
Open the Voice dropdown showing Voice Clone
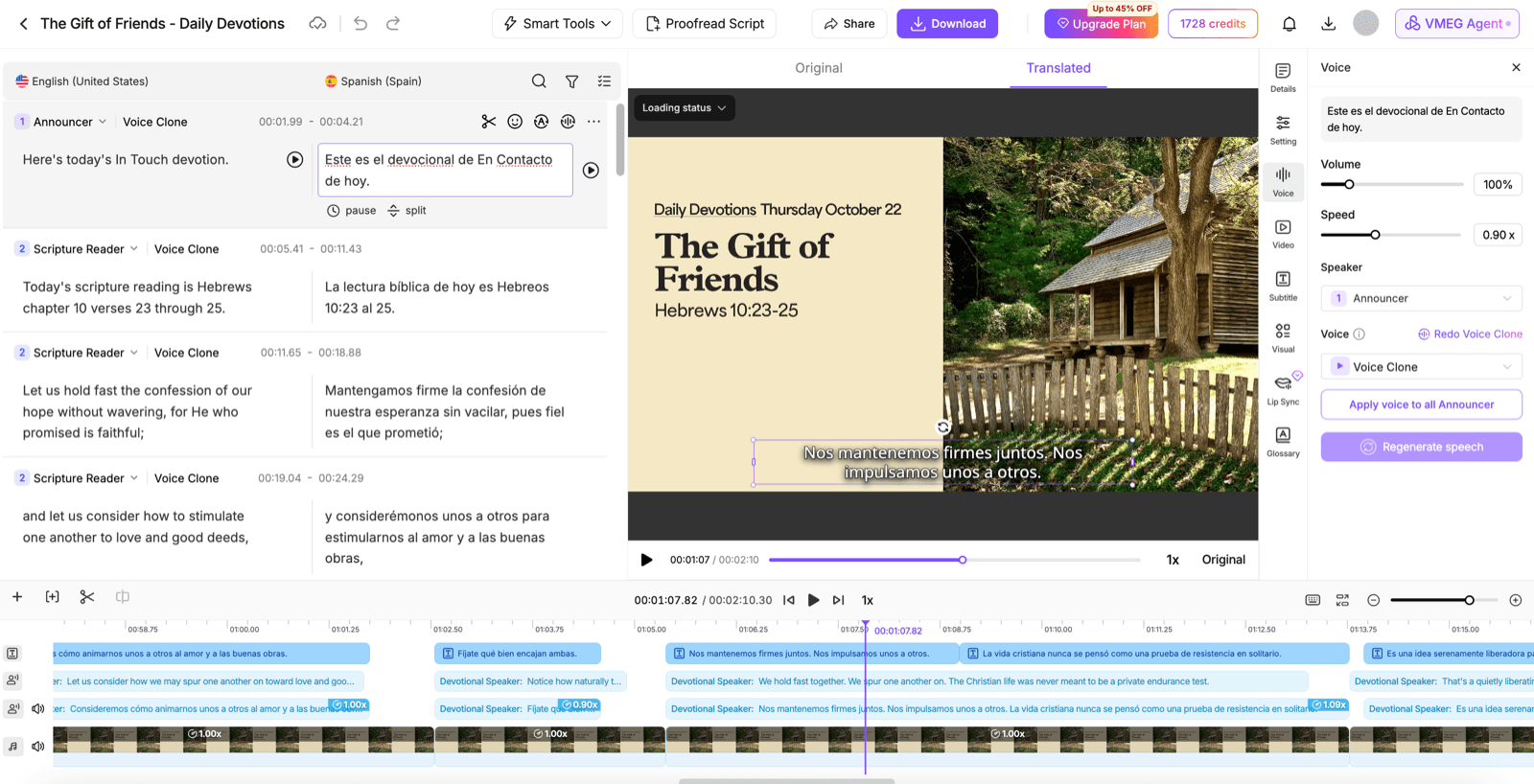tap(1421, 367)
